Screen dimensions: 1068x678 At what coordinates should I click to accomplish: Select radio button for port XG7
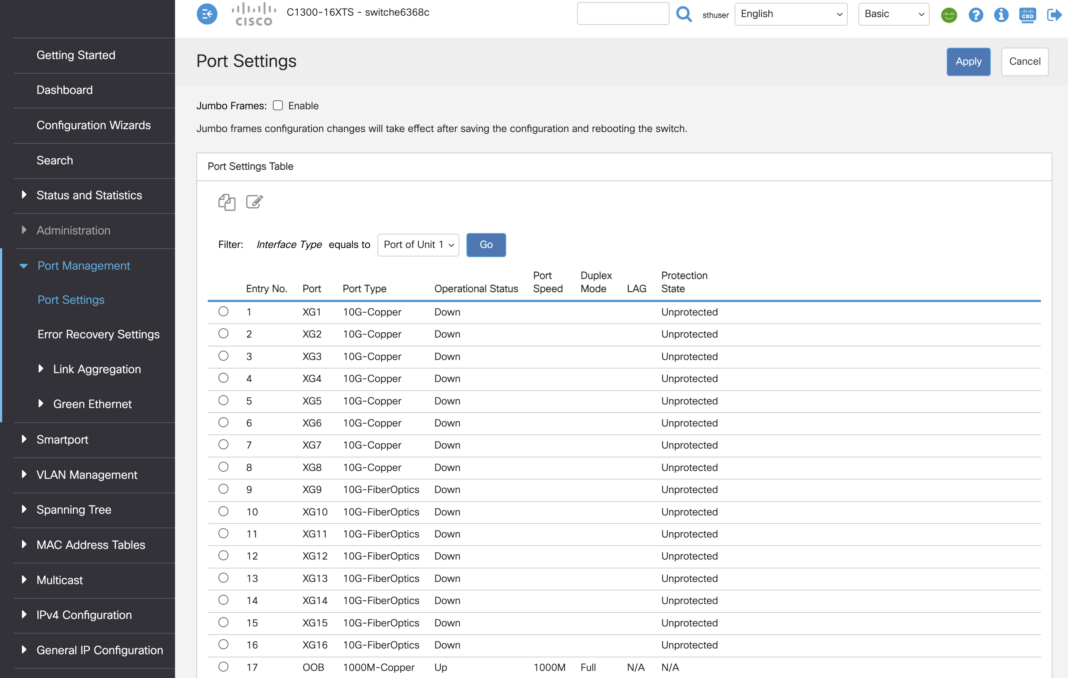pyautogui.click(x=223, y=444)
